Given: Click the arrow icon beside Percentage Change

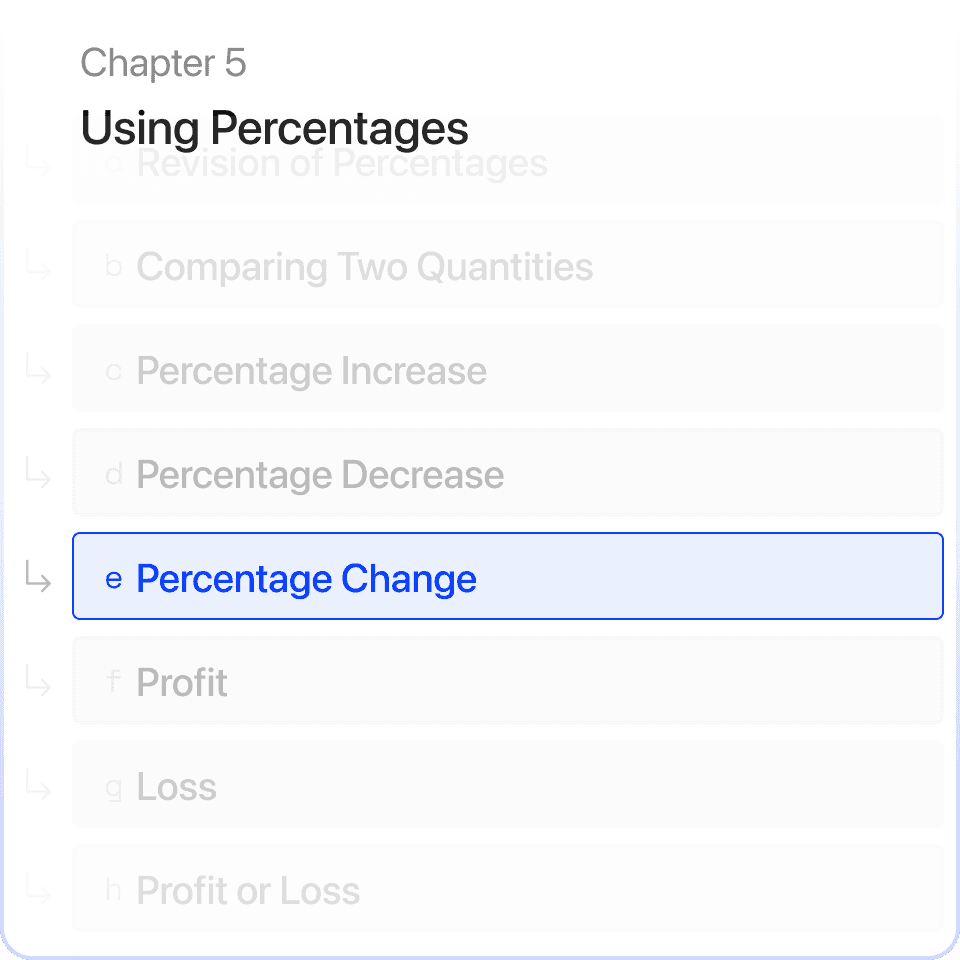Looking at the screenshot, I should [x=38, y=577].
